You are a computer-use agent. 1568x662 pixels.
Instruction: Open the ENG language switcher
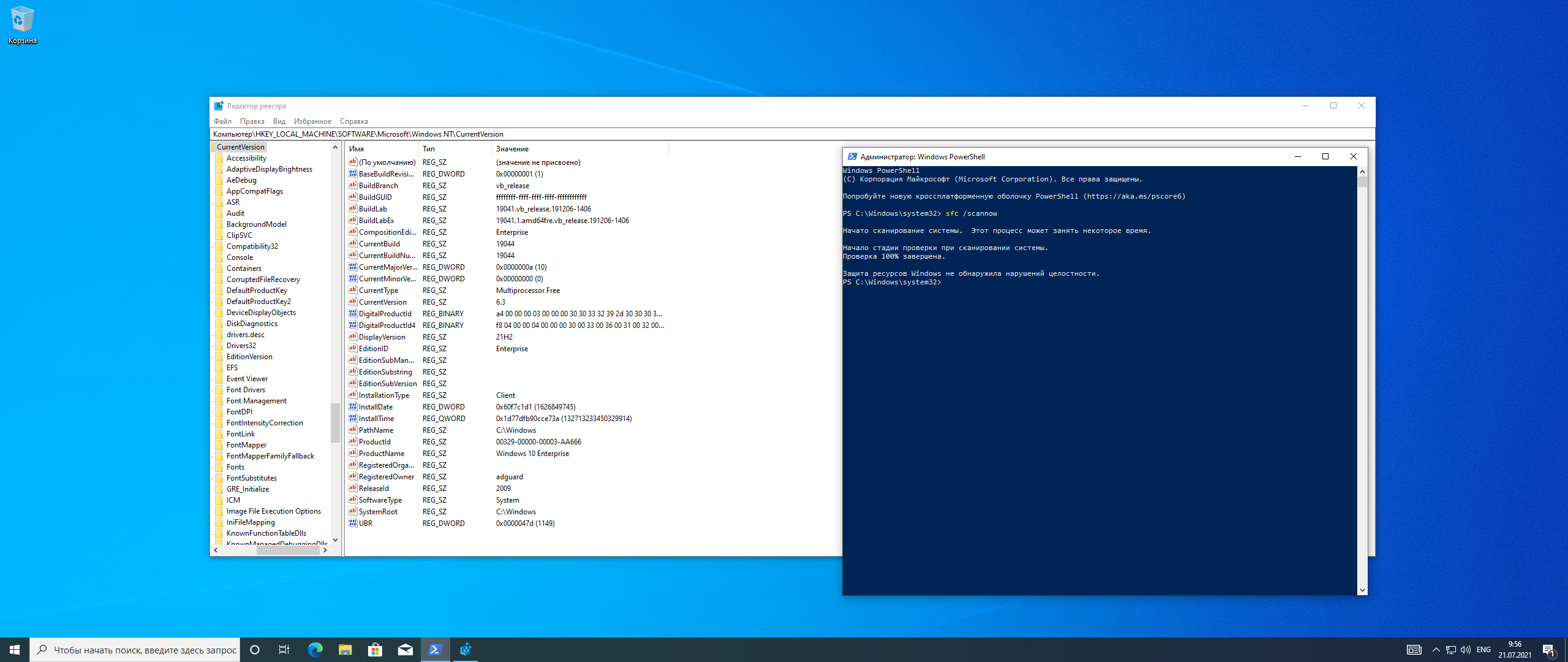pos(1483,650)
